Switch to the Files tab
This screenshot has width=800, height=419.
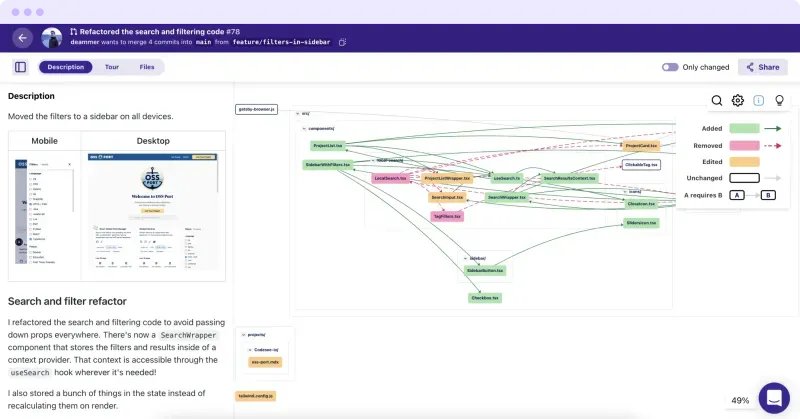(x=147, y=67)
